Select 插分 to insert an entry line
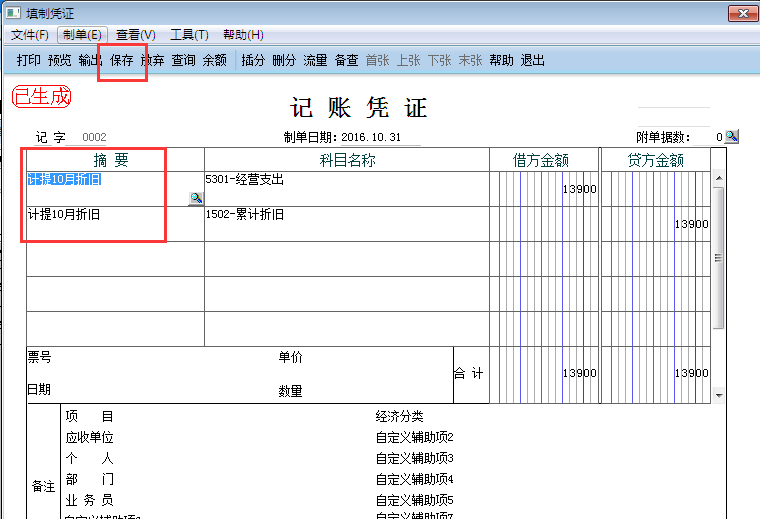Viewport: 760px width, 519px height. 254,61
